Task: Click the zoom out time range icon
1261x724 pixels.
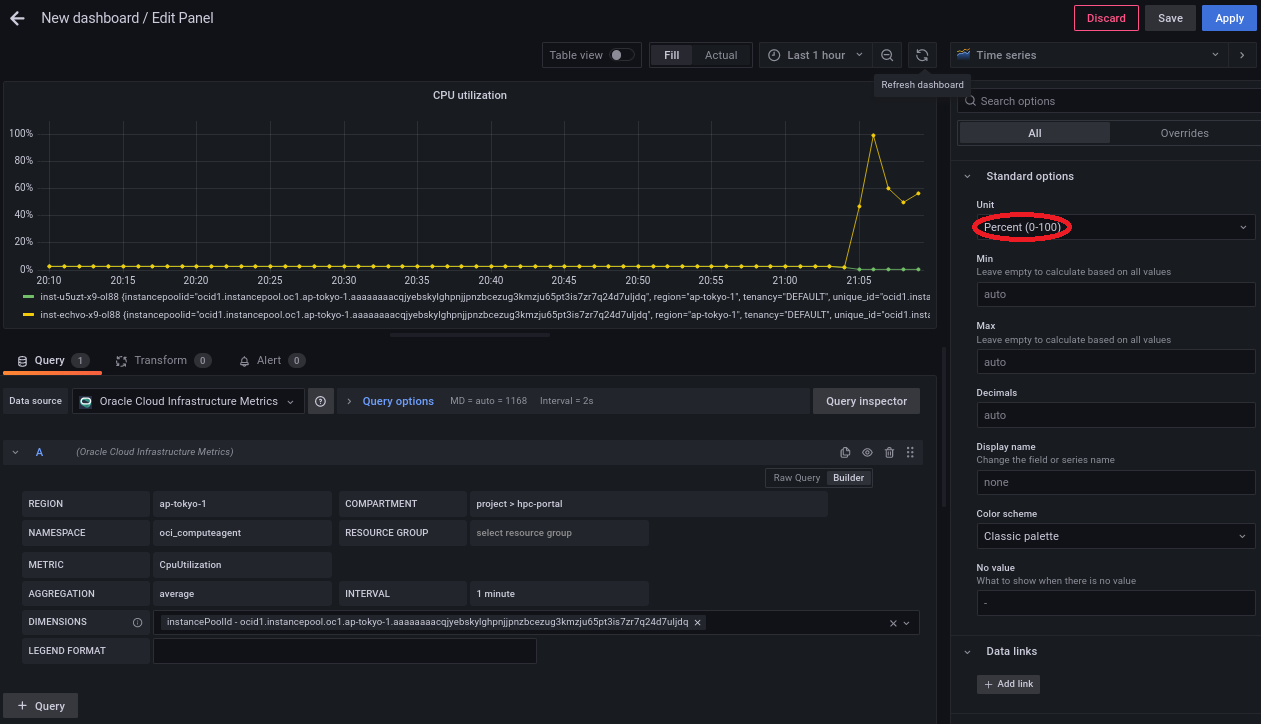Action: click(x=887, y=55)
